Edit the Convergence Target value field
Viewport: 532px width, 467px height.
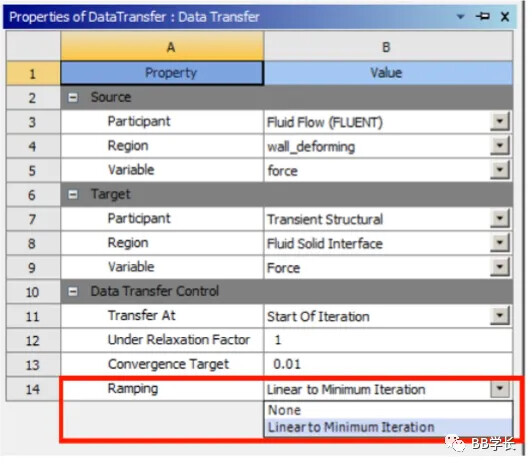[x=388, y=365]
